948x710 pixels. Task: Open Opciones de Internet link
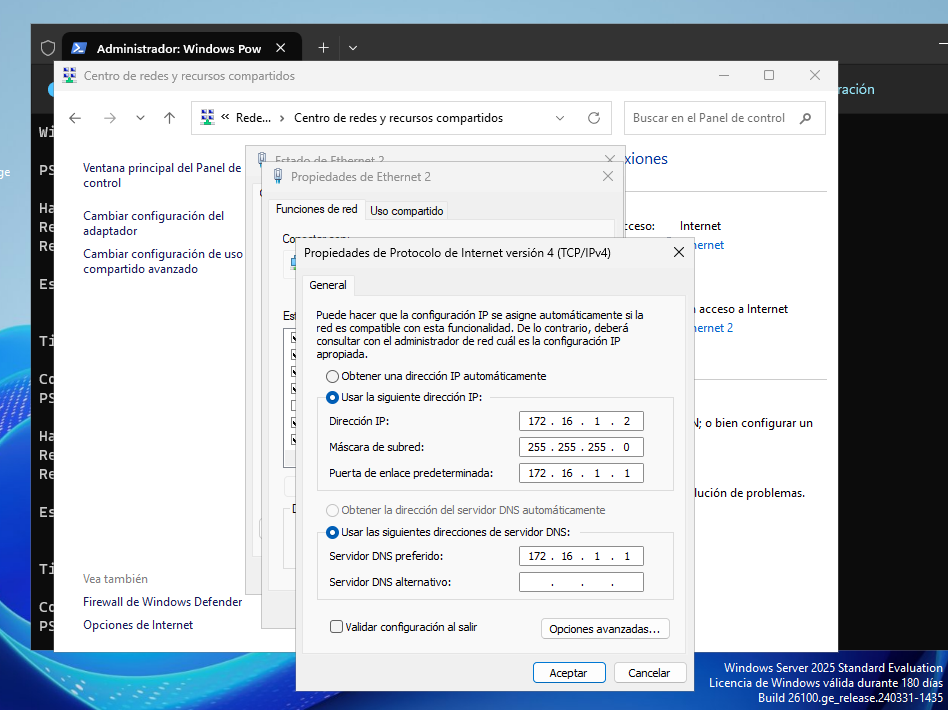(x=138, y=625)
